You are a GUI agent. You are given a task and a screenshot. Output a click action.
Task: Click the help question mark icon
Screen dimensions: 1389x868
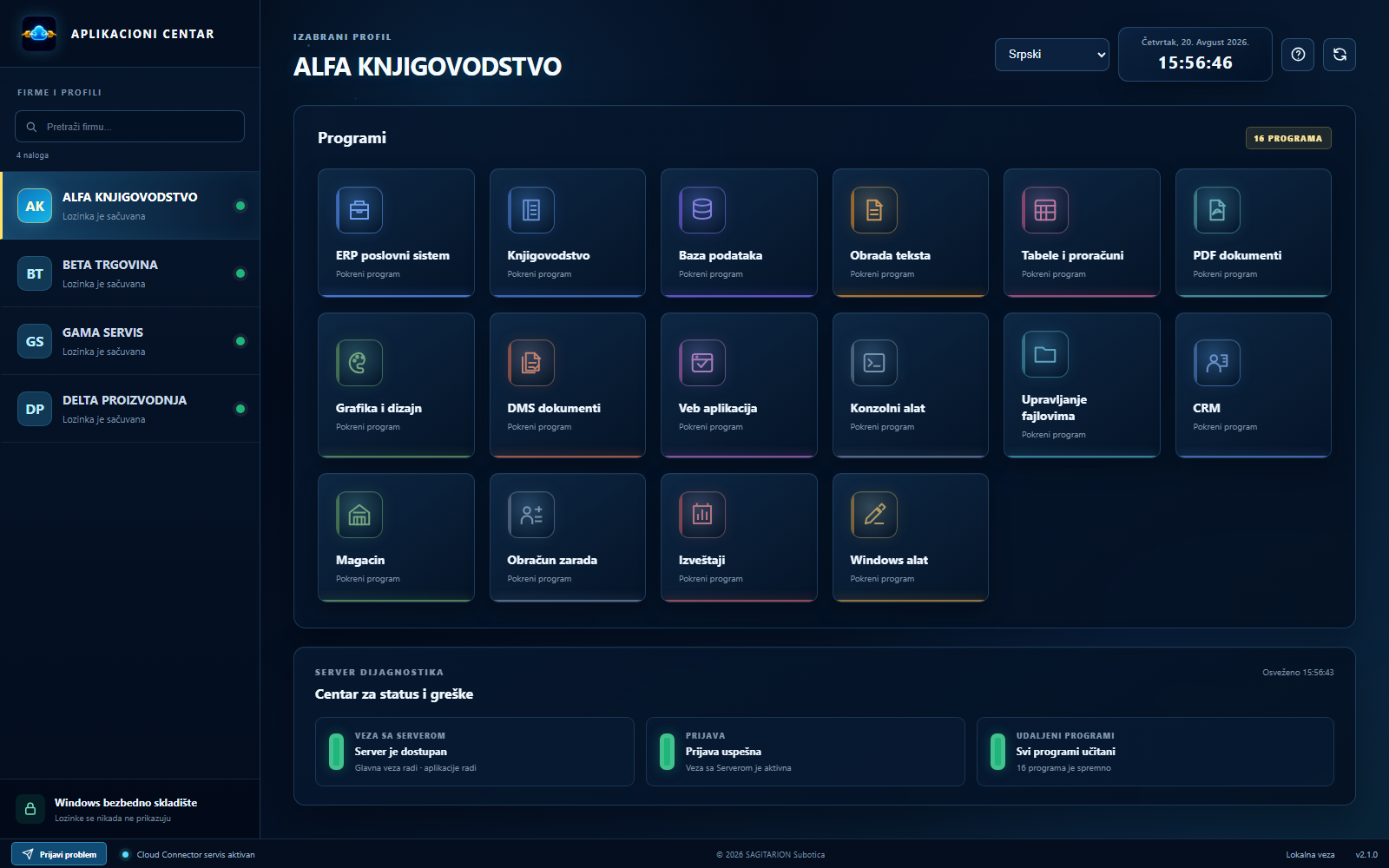[x=1298, y=55]
